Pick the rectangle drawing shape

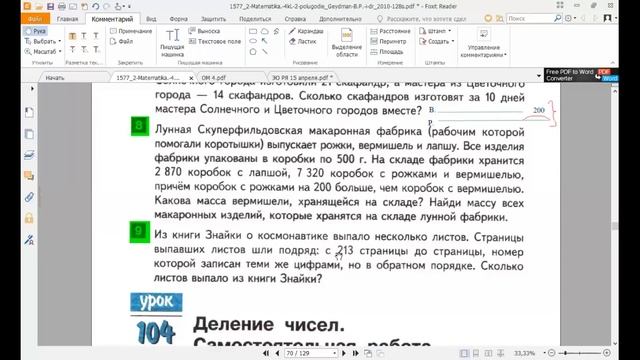point(253,31)
